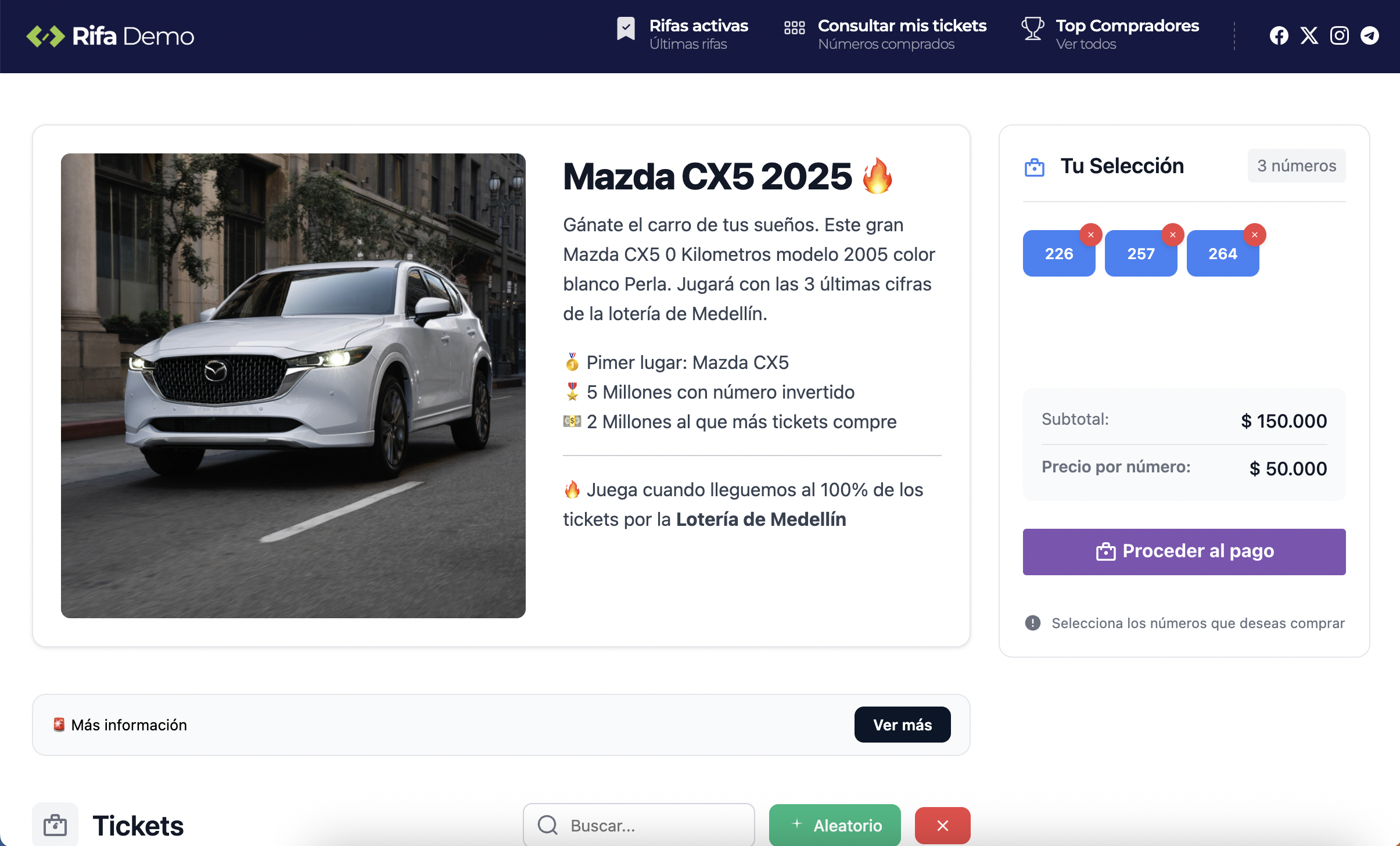Open Consultar mis tickets menu item

tap(902, 34)
